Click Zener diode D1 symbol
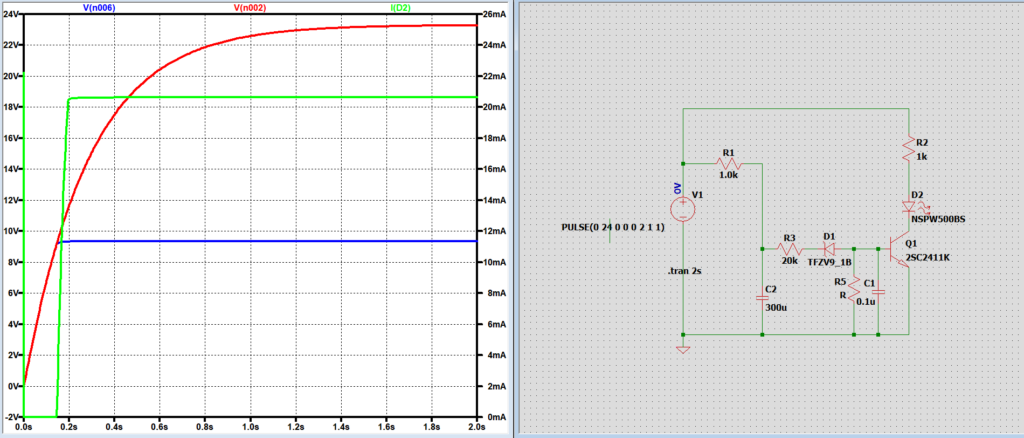 click(829, 249)
